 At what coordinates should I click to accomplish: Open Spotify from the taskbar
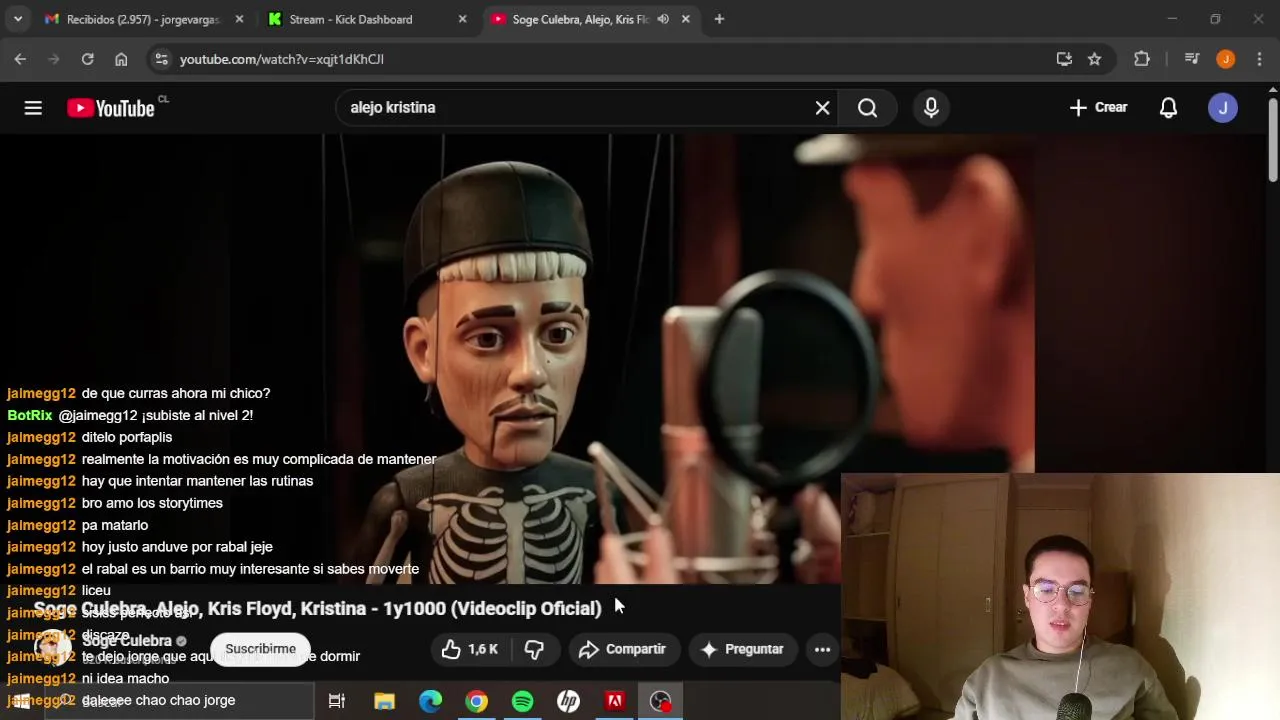click(x=522, y=701)
